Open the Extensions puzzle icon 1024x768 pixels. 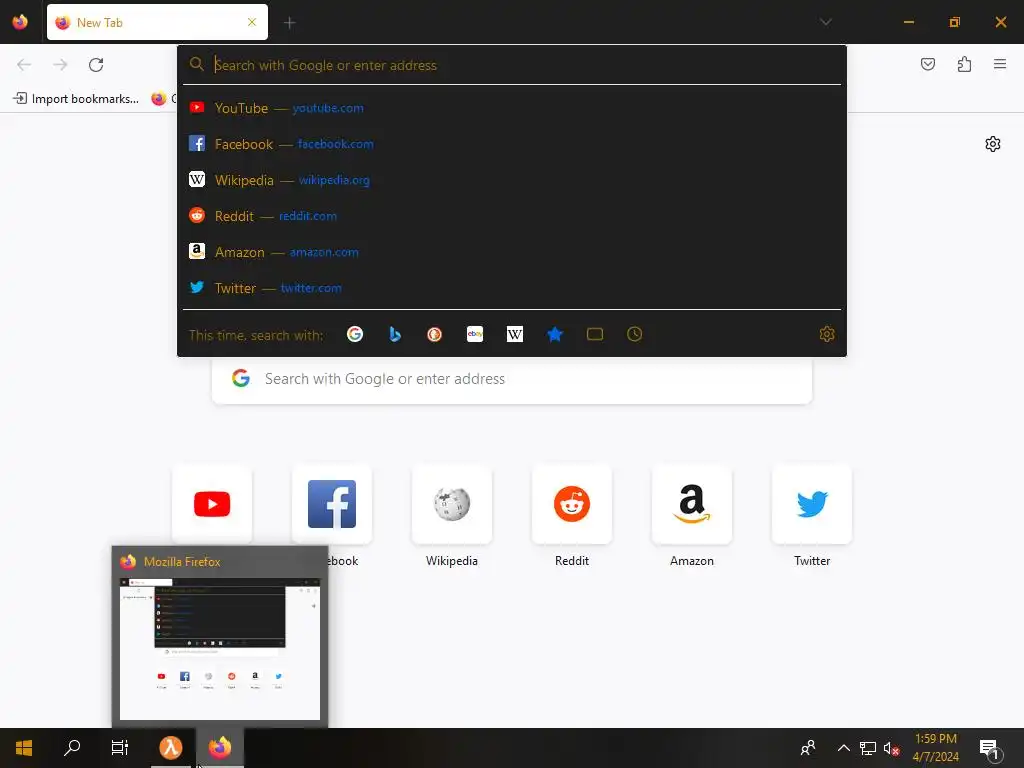964,64
